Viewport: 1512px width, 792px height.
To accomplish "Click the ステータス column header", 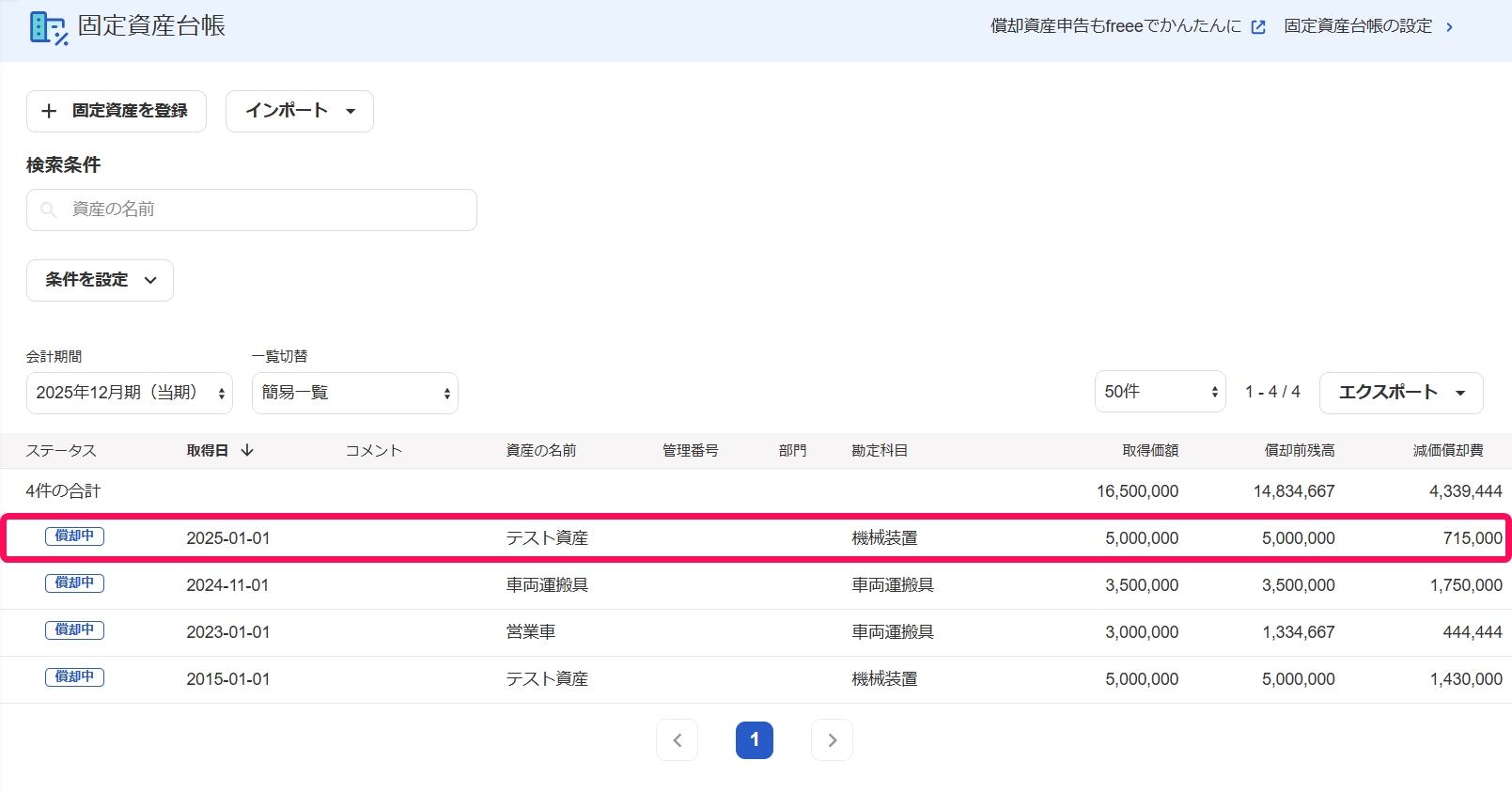I will click(x=61, y=451).
